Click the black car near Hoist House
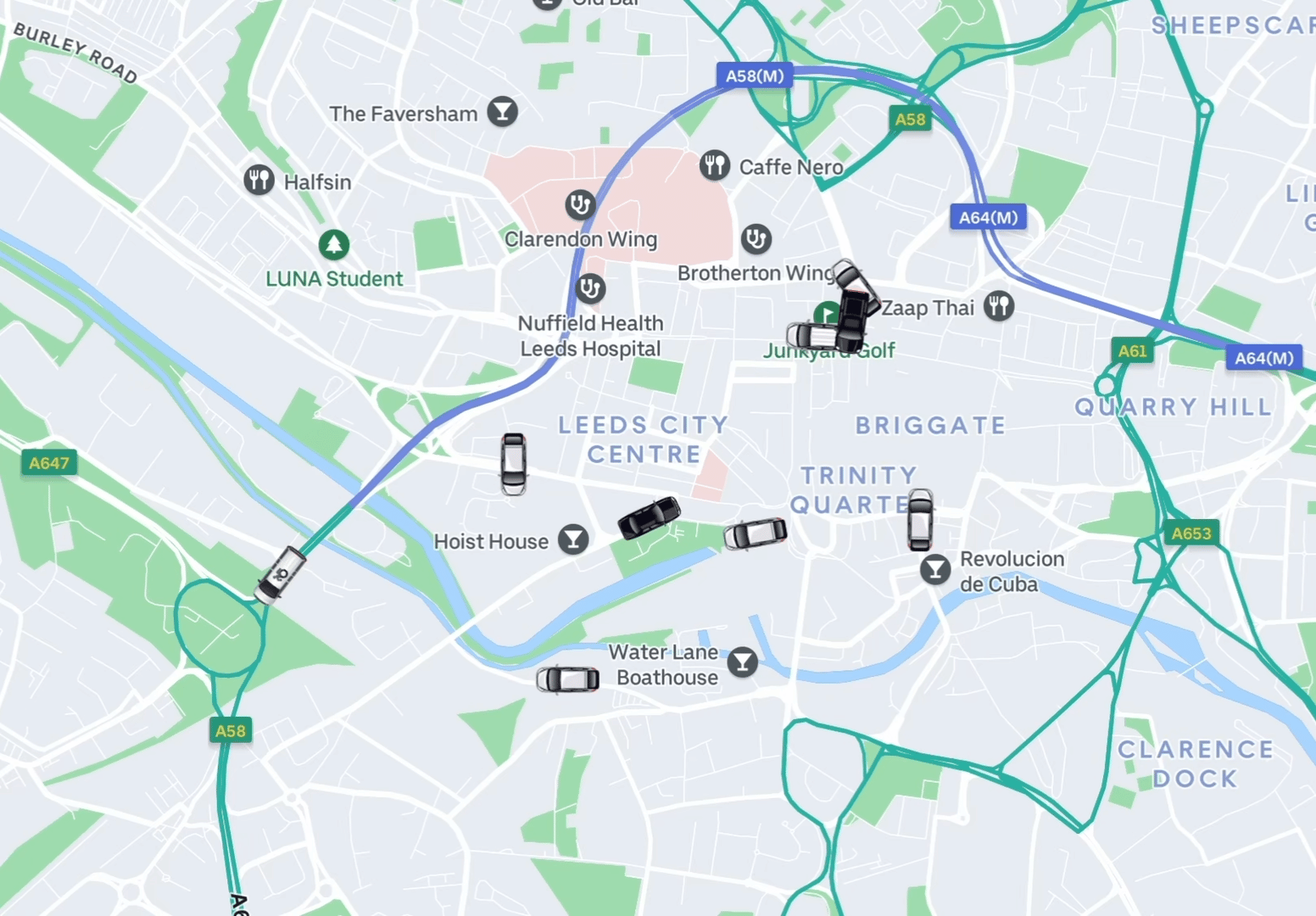 649,517
